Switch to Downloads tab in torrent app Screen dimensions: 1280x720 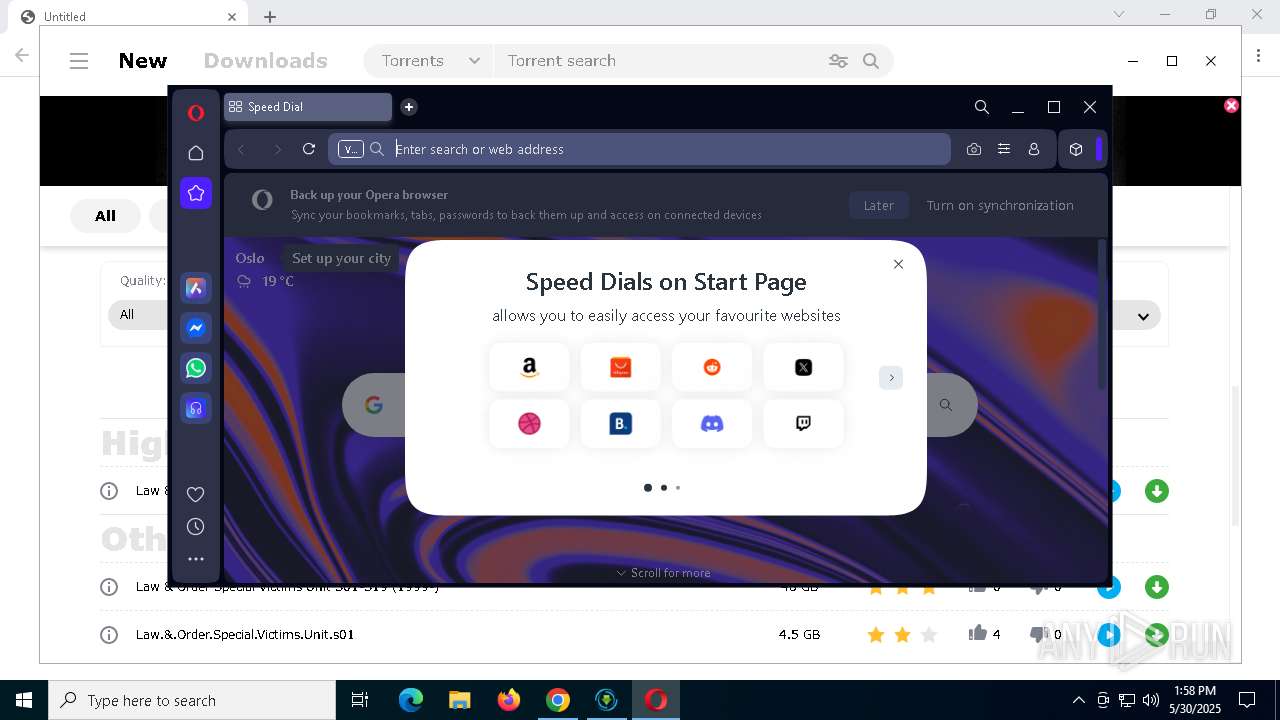266,61
